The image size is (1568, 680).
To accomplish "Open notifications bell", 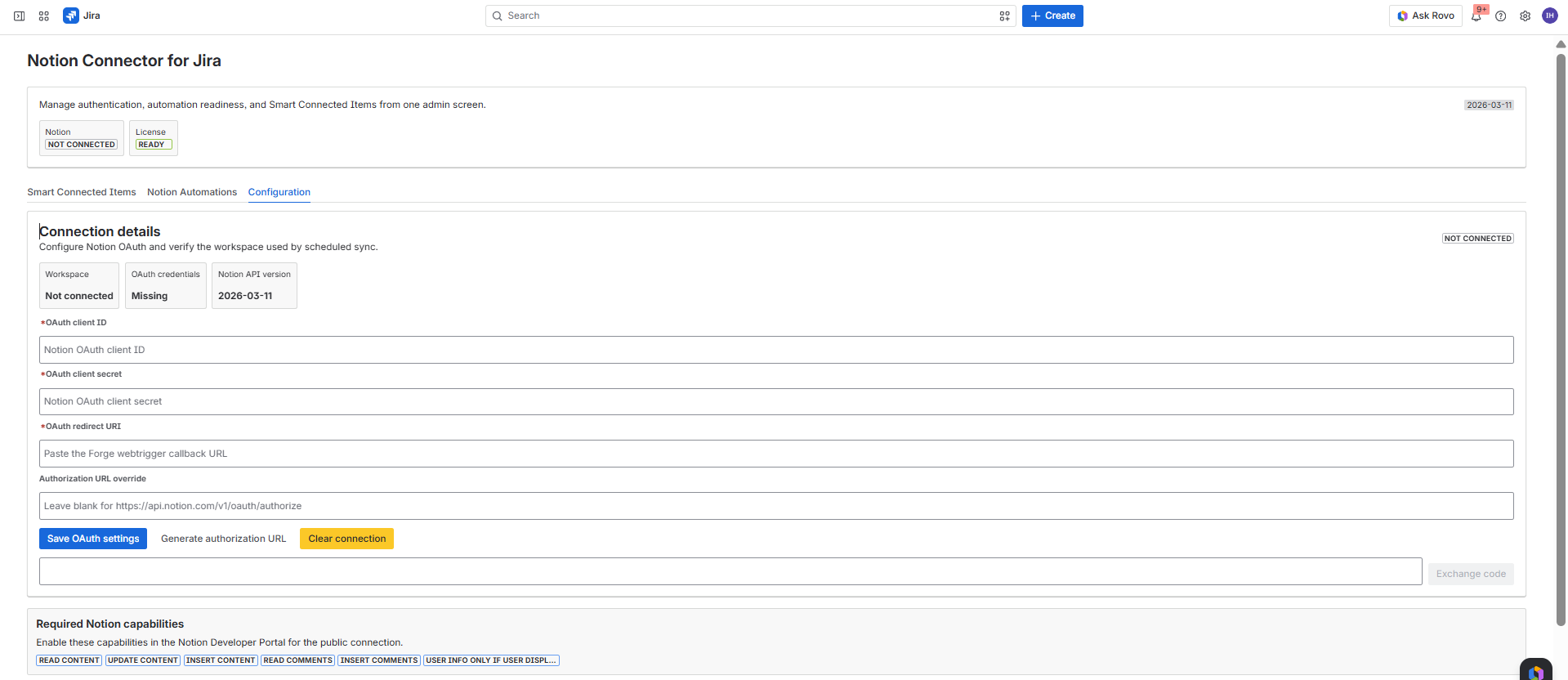I will tap(1476, 16).
